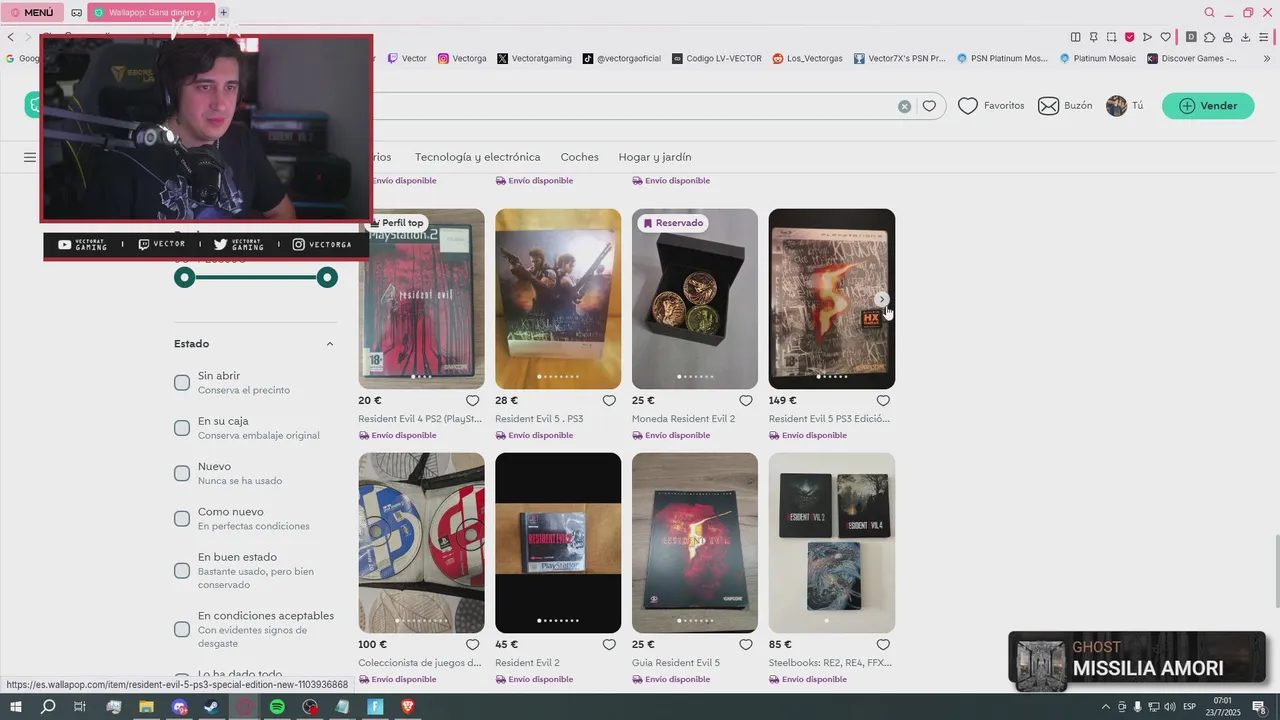Open Hogar y jardín category
Viewport: 1280px width, 720px height.
coord(655,157)
